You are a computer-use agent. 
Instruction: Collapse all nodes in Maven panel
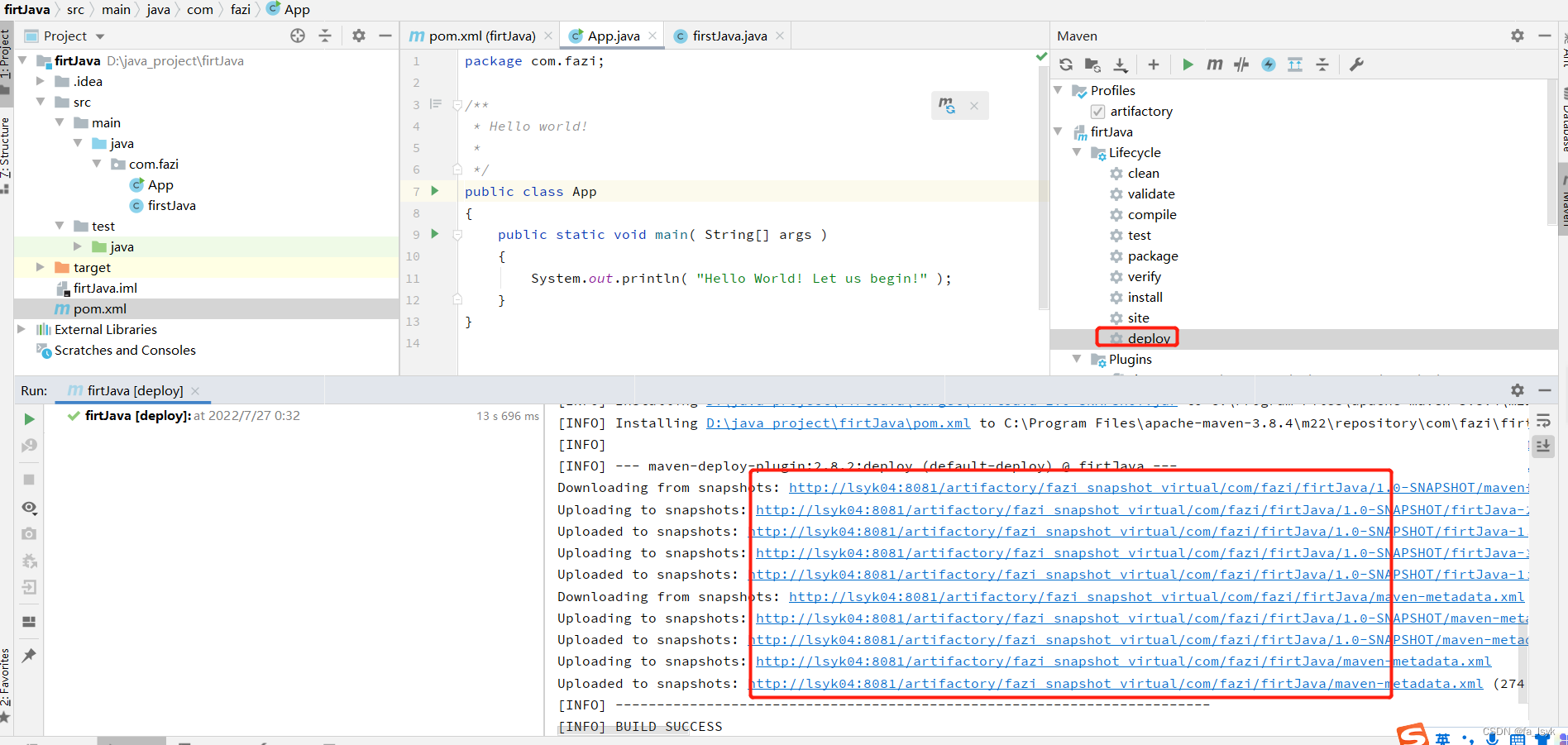coord(1322,64)
